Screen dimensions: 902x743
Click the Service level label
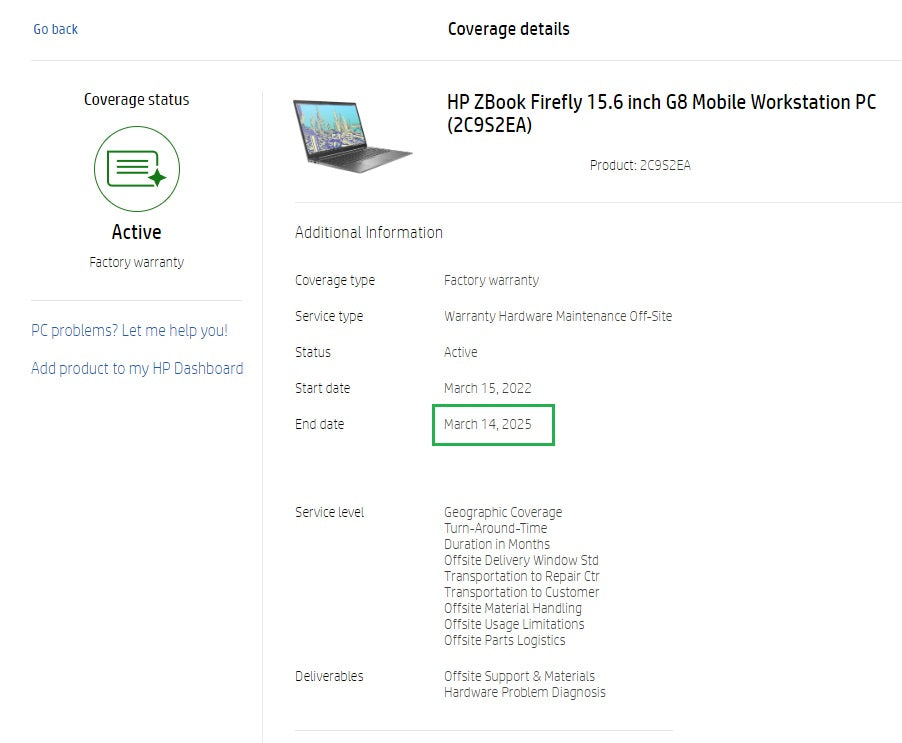[x=329, y=512]
